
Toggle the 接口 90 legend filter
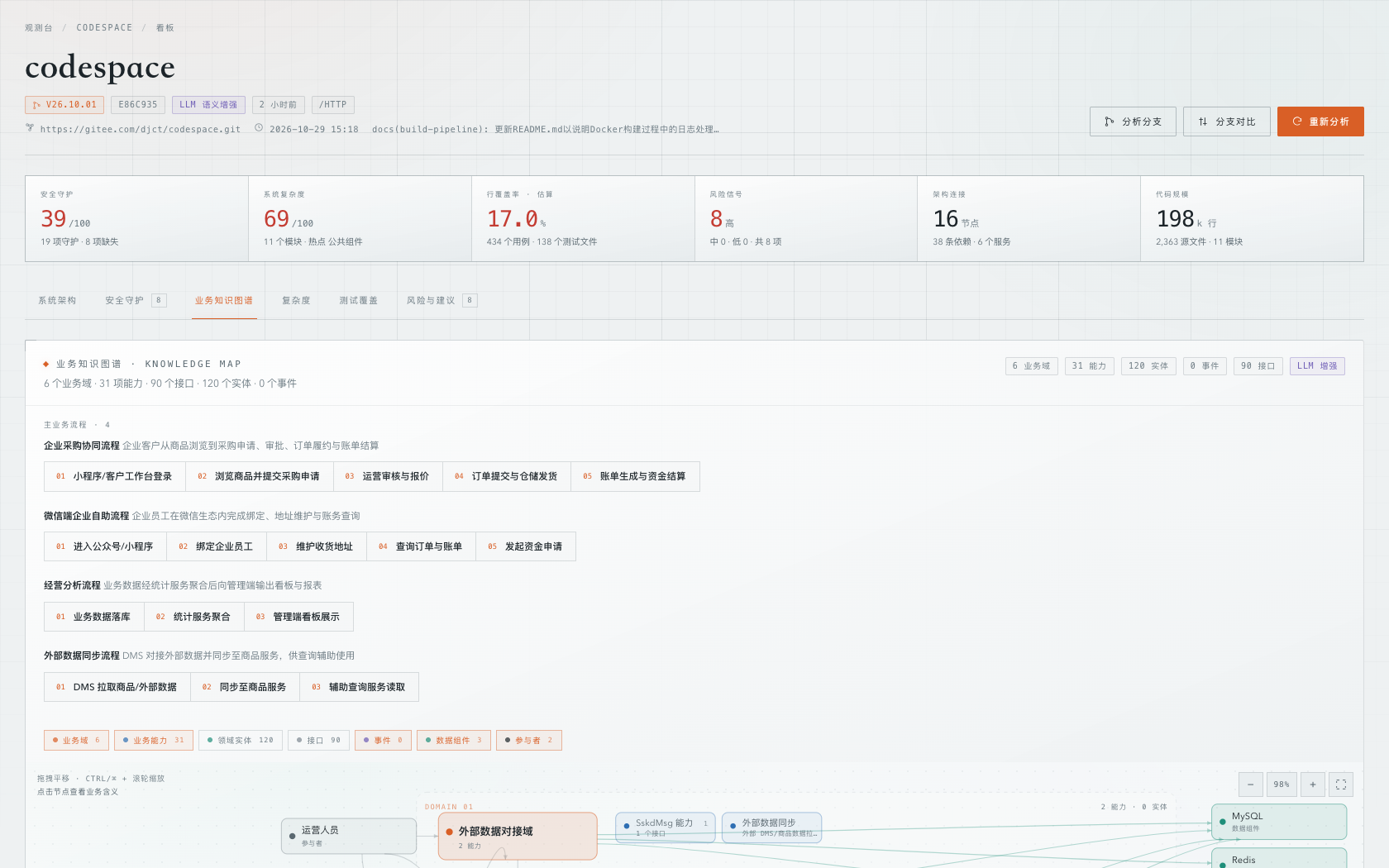[318, 741]
